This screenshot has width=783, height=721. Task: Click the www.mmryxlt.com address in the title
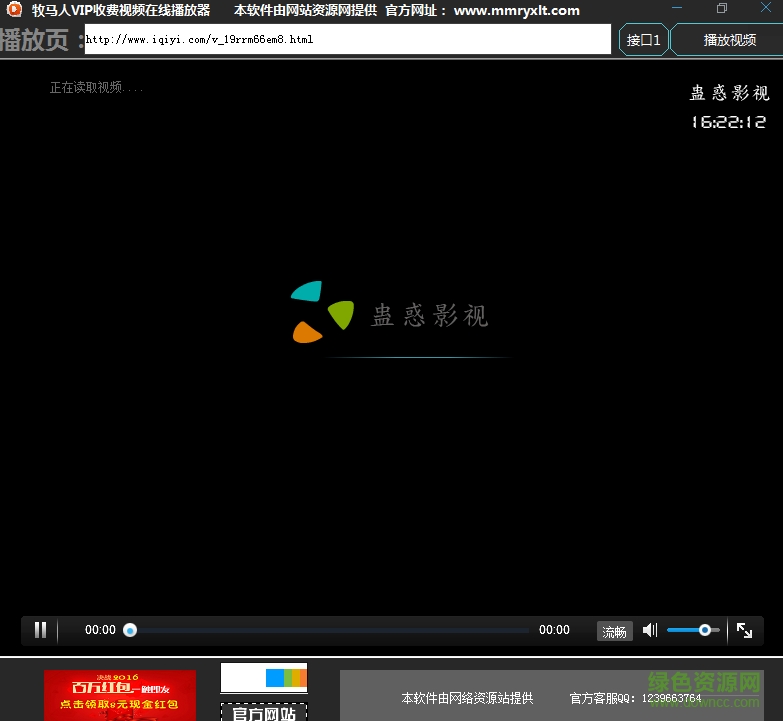[x=516, y=10]
